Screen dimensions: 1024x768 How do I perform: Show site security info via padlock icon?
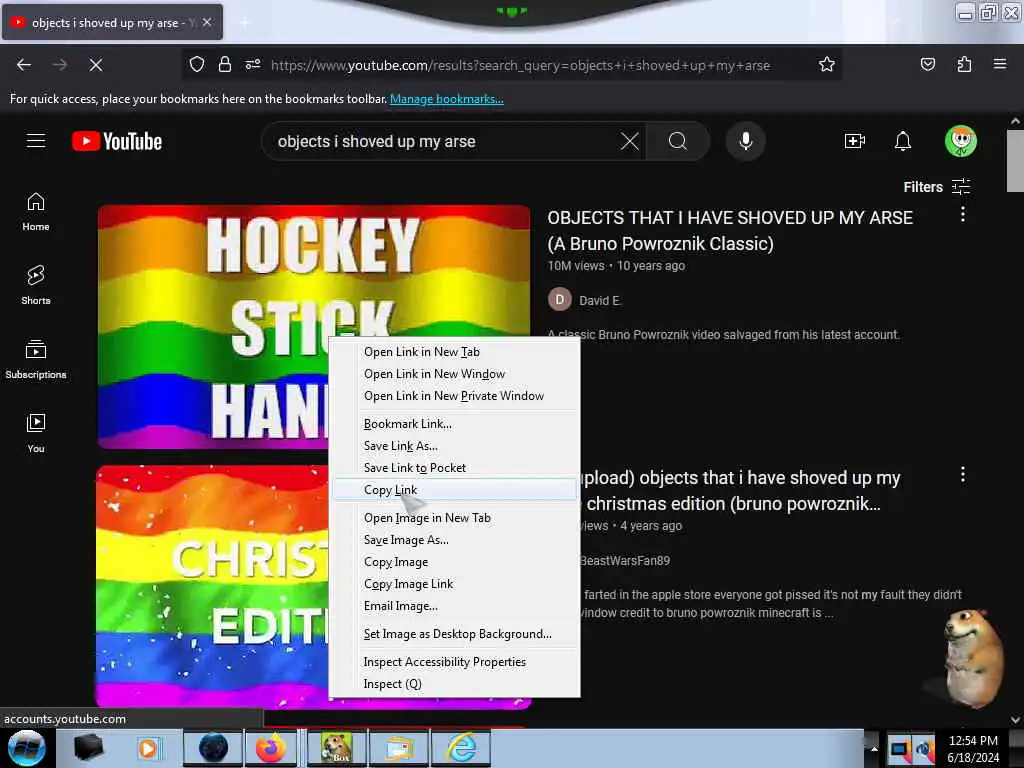(225, 64)
